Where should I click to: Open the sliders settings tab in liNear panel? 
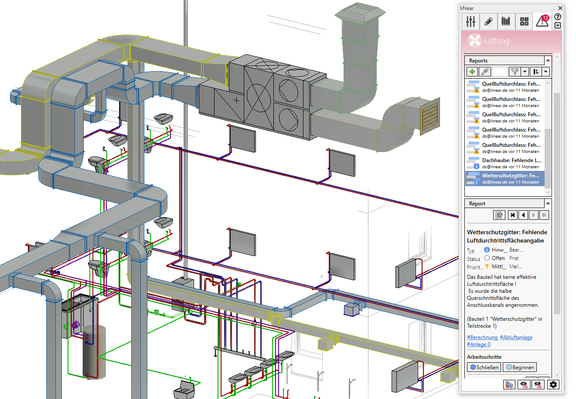coord(471,21)
